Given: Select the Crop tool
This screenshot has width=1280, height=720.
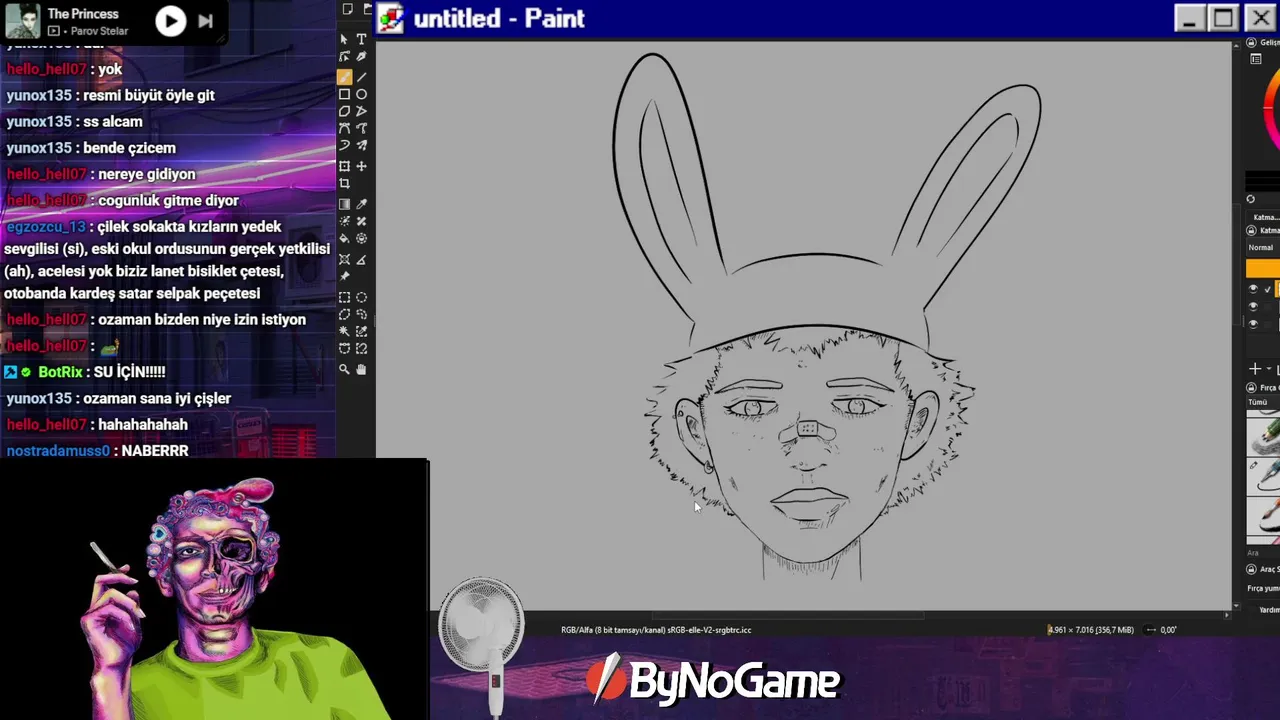Looking at the screenshot, I should click(344, 184).
